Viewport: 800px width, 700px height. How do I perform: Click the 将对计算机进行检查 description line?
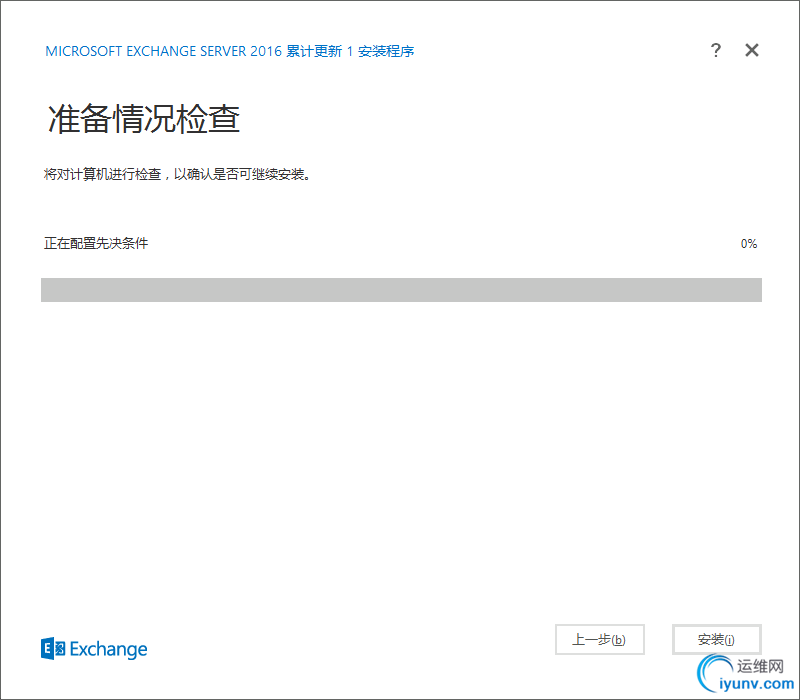[177, 174]
